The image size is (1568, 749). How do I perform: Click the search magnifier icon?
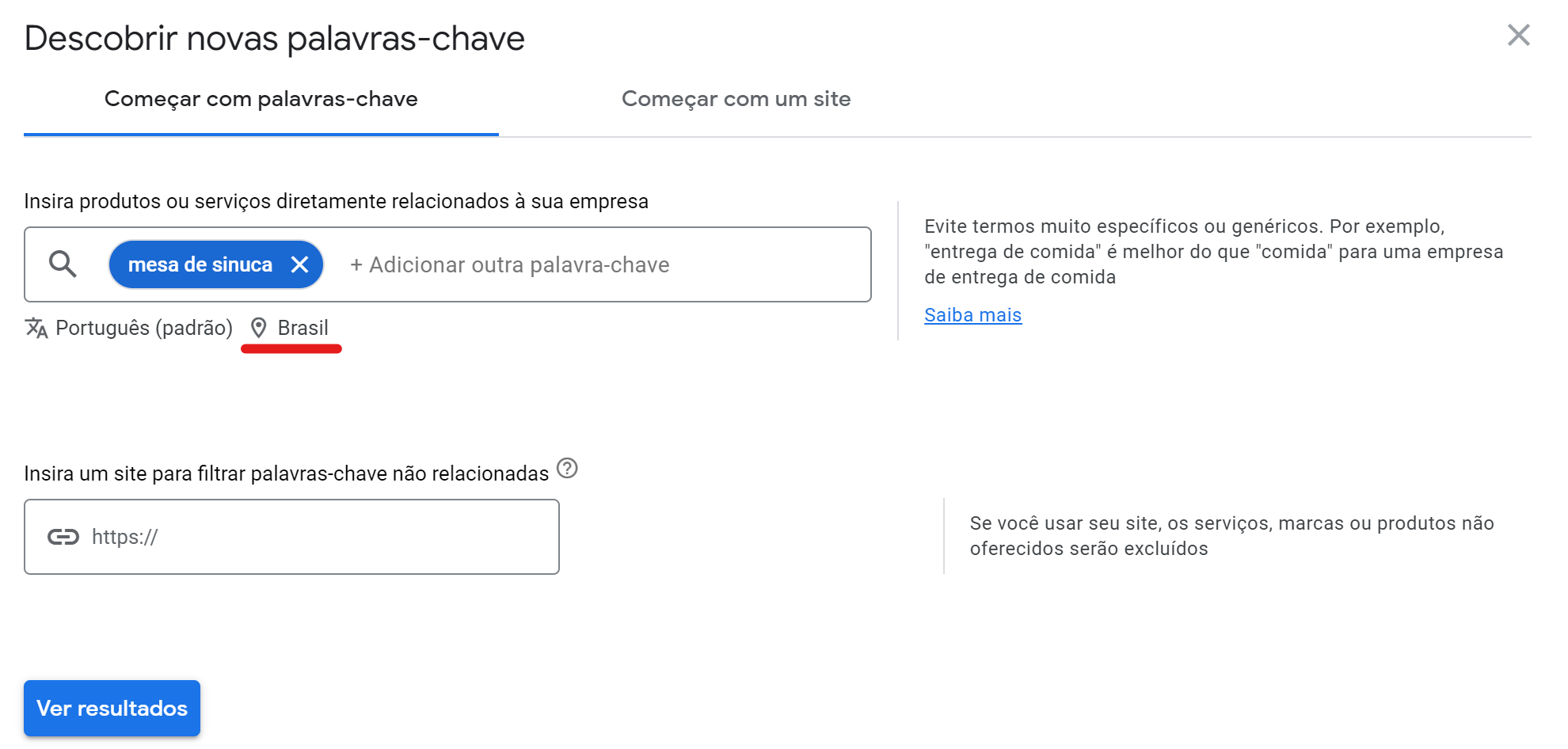coord(63,264)
